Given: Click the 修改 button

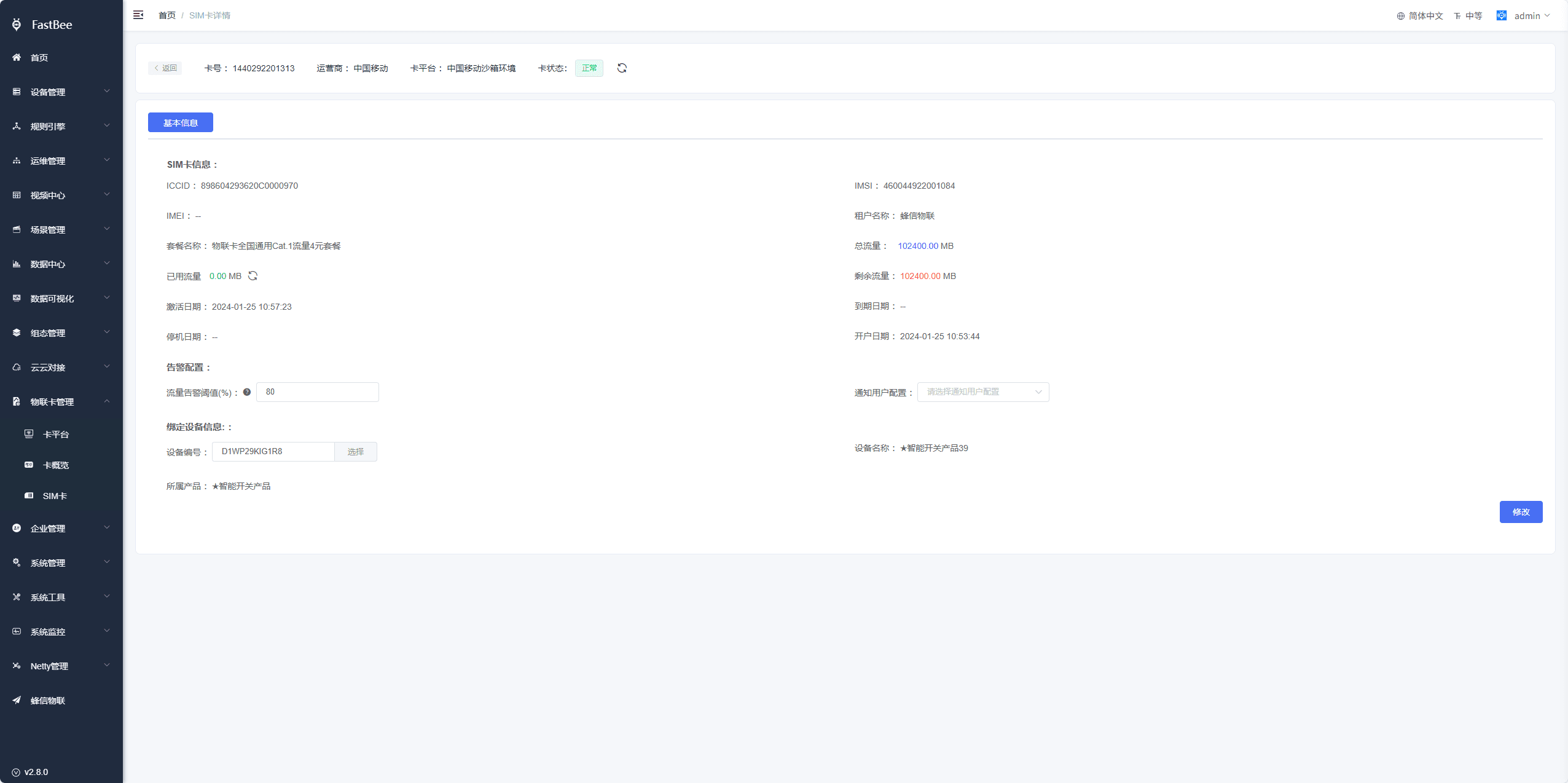Looking at the screenshot, I should pyautogui.click(x=1521, y=512).
